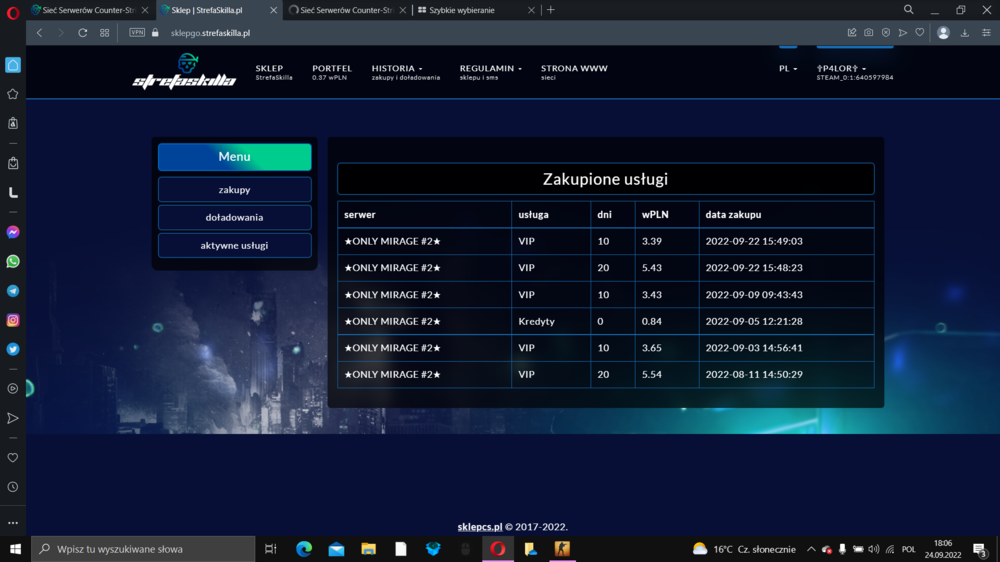Click the padlock site info icon
Image resolution: width=1000 pixels, height=562 pixels.
[x=155, y=33]
